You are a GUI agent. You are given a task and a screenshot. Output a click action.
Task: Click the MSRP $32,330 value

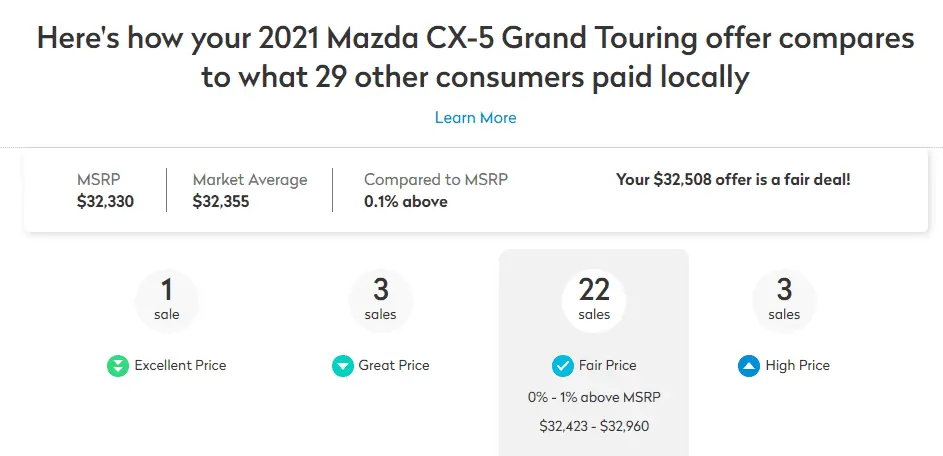[105, 201]
